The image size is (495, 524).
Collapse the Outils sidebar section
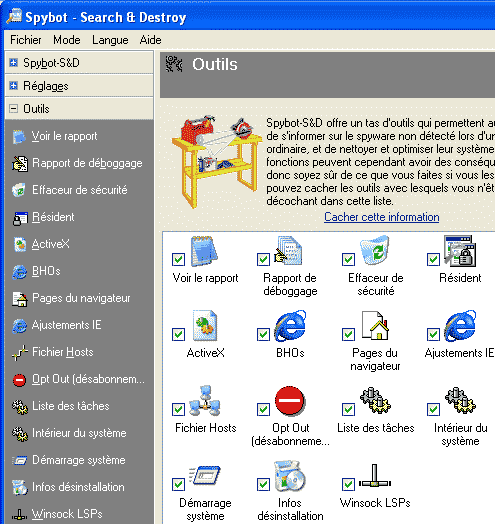click(x=13, y=109)
